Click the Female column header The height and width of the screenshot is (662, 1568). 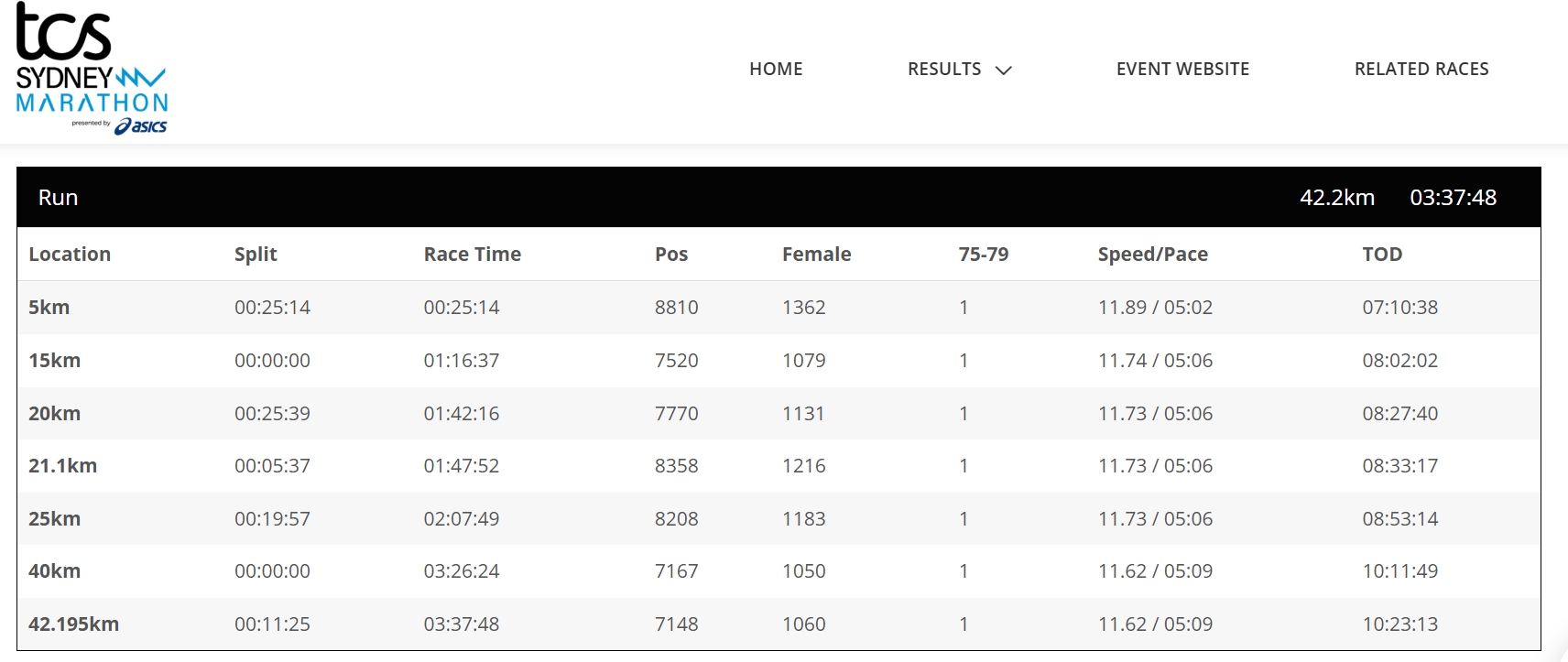click(x=816, y=255)
